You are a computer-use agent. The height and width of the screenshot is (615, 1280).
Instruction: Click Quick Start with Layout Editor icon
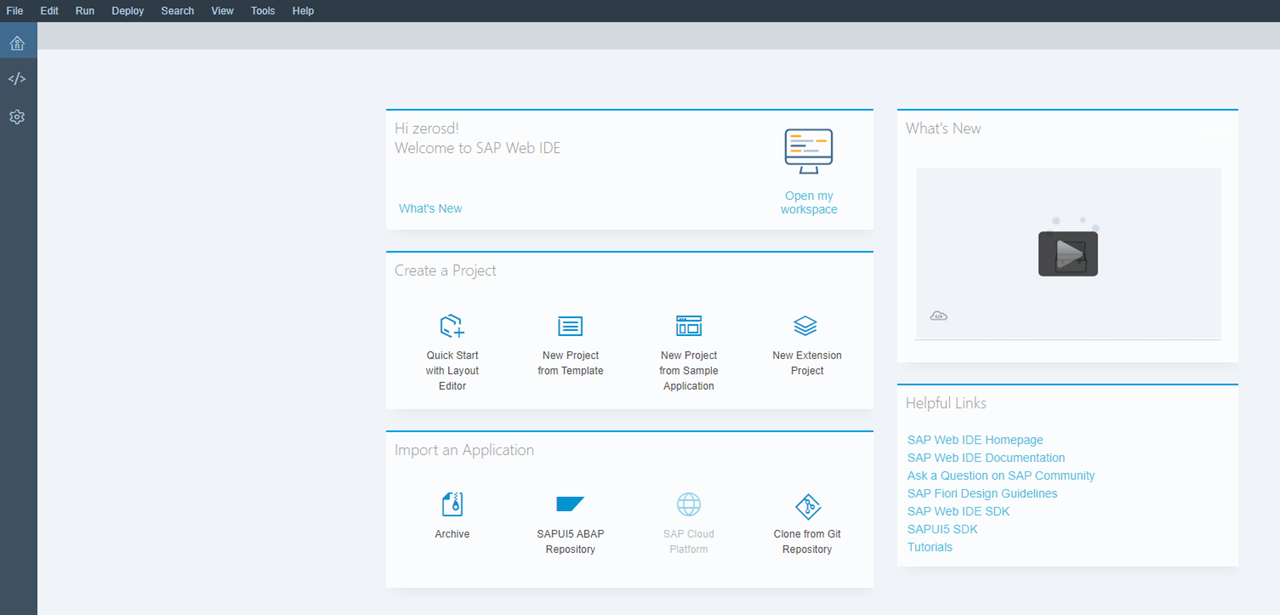(452, 325)
